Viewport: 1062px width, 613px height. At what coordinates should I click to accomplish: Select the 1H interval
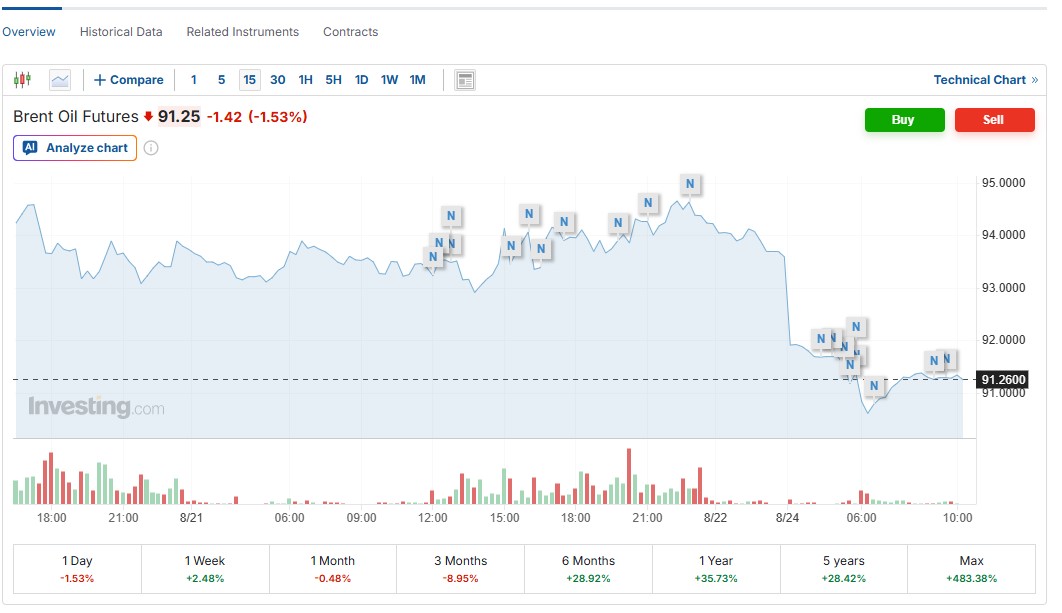[305, 80]
